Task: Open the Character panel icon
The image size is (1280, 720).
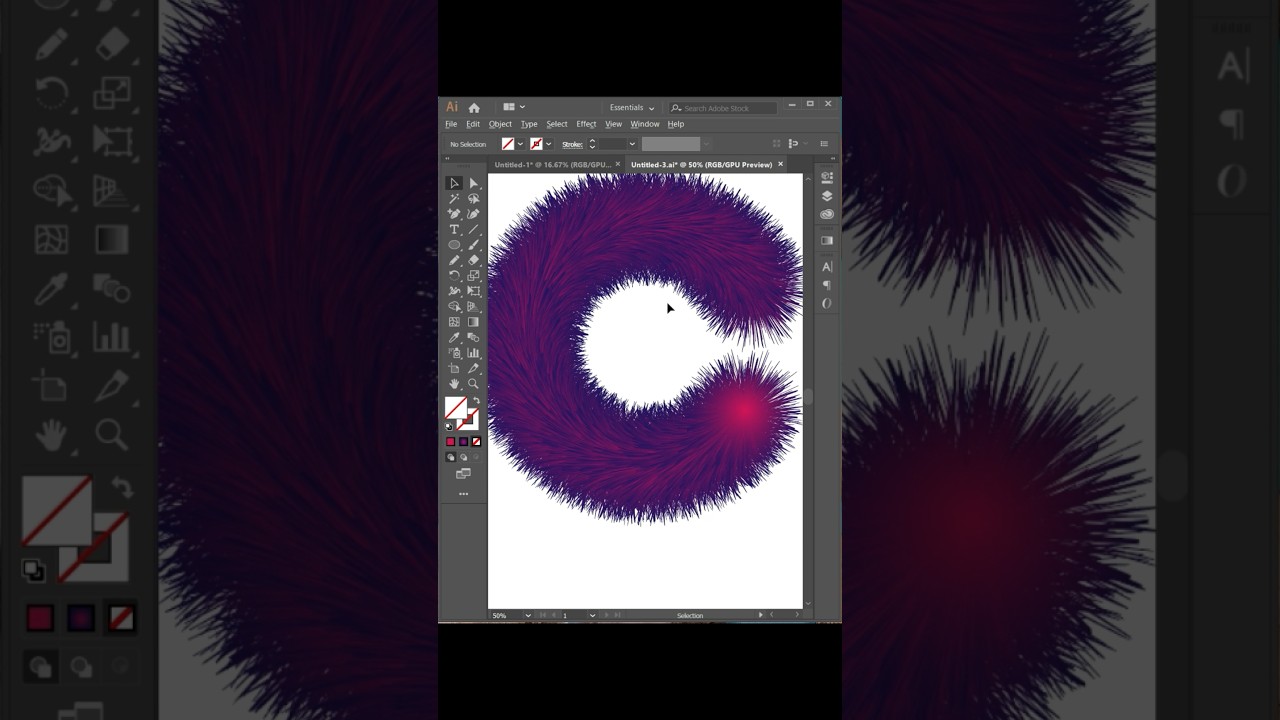Action: pos(827,266)
